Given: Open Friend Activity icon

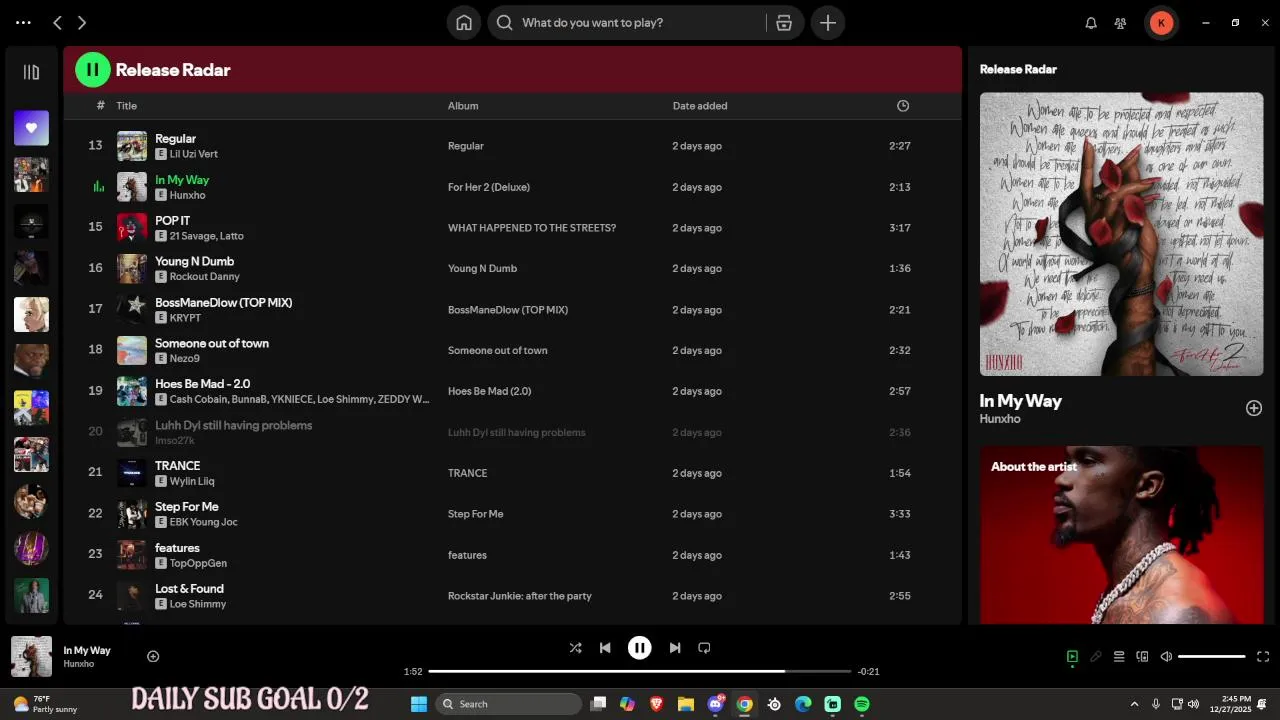Looking at the screenshot, I should [1121, 23].
